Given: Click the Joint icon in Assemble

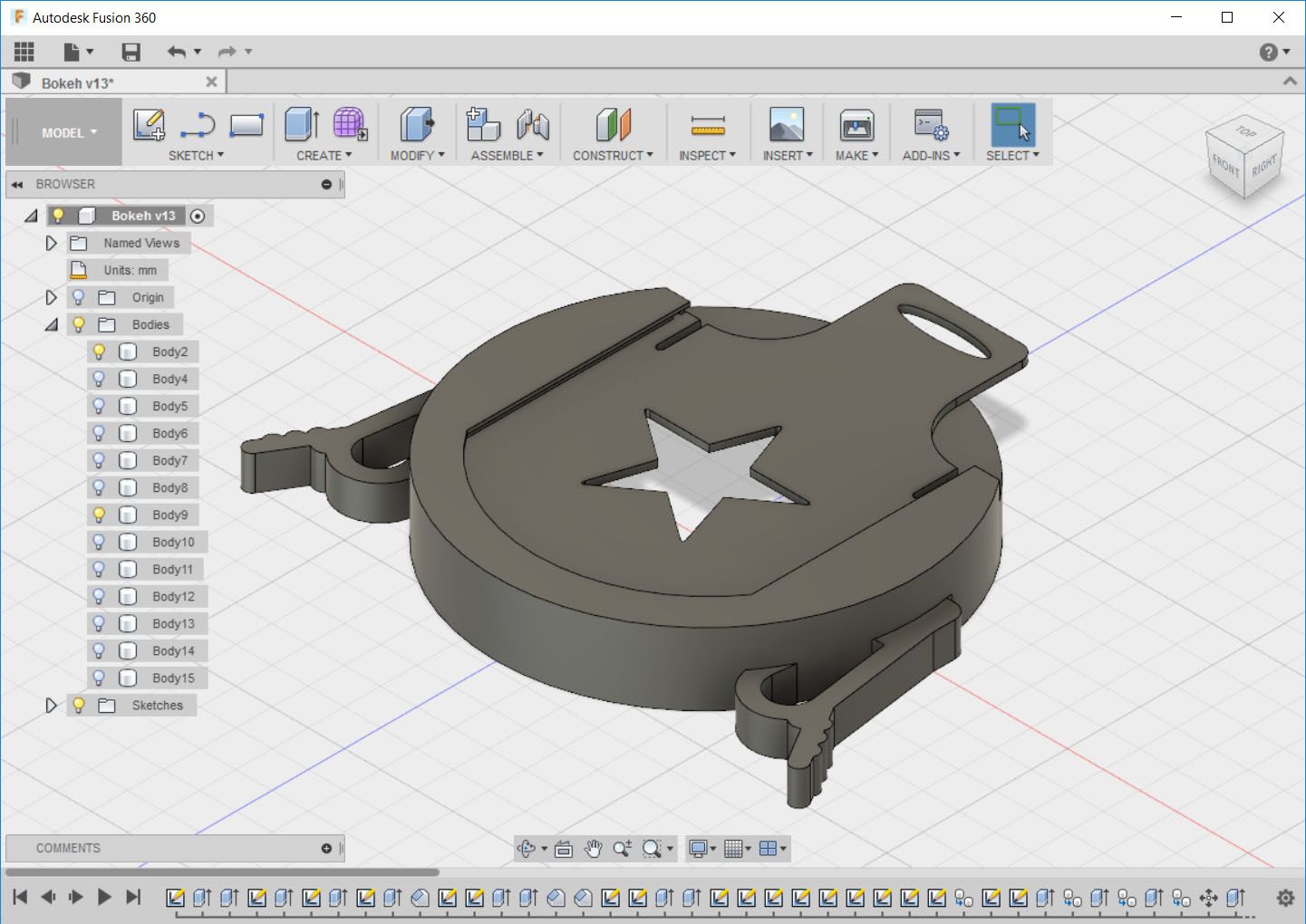Looking at the screenshot, I should point(533,124).
